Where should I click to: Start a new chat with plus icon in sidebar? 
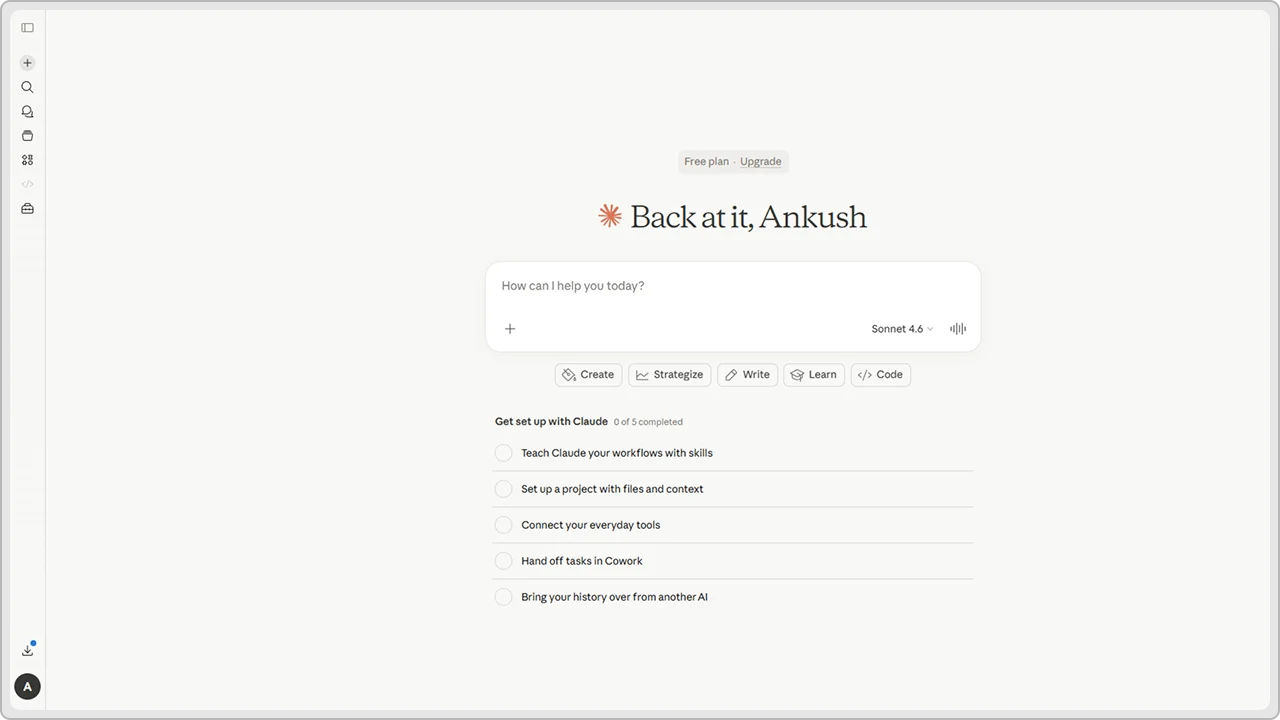27,63
